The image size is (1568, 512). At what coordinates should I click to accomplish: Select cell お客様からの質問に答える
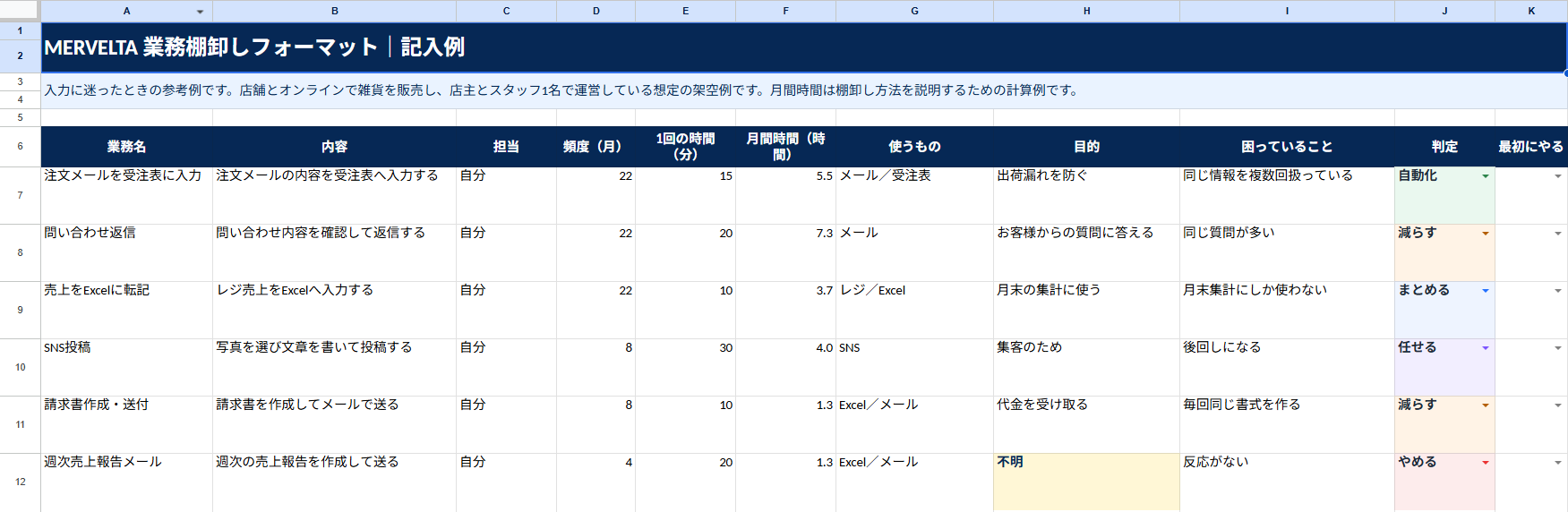pos(1086,252)
